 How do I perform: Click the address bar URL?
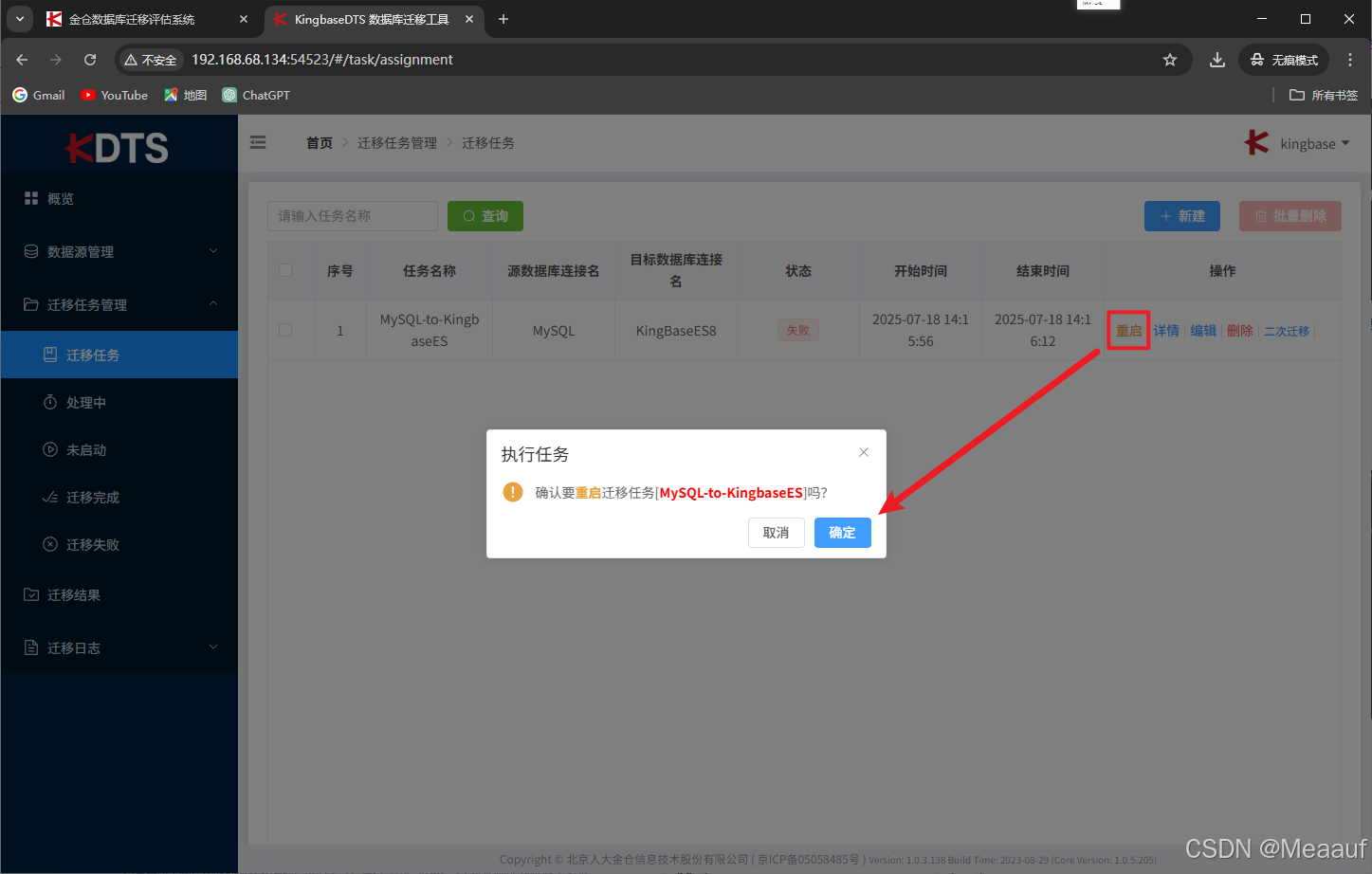click(x=322, y=60)
